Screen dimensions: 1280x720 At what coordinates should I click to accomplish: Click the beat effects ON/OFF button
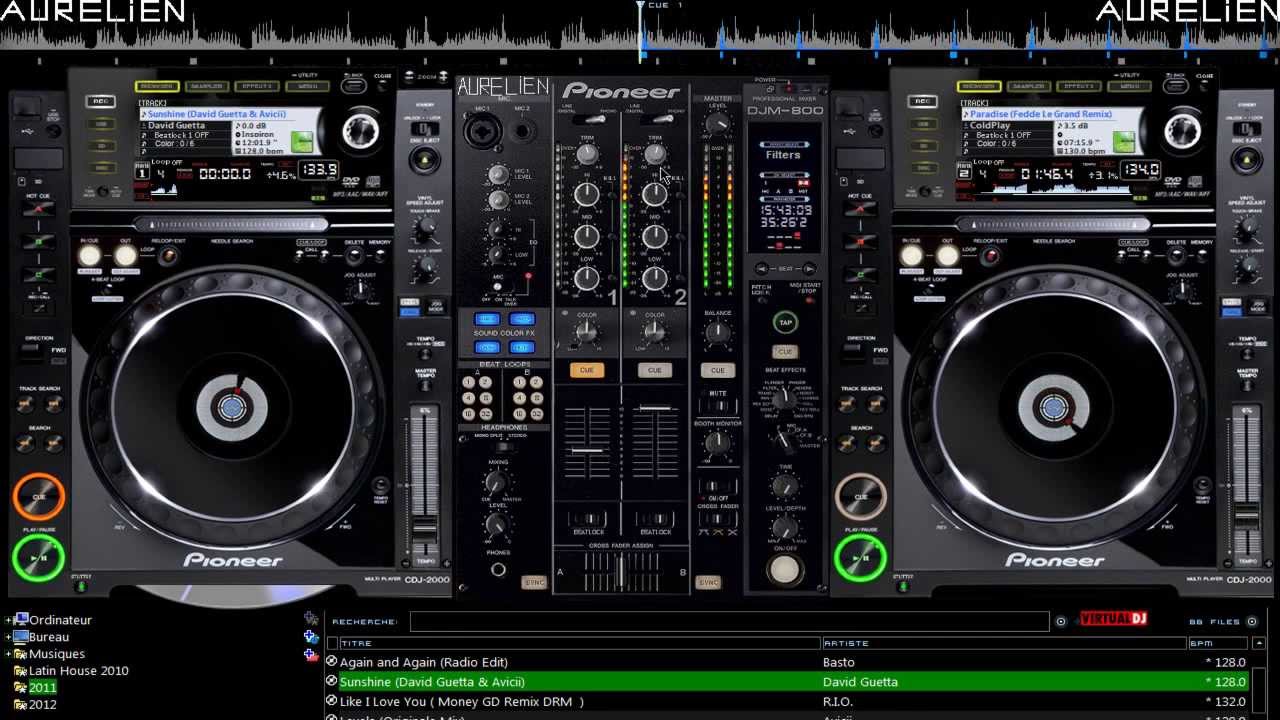(x=784, y=569)
